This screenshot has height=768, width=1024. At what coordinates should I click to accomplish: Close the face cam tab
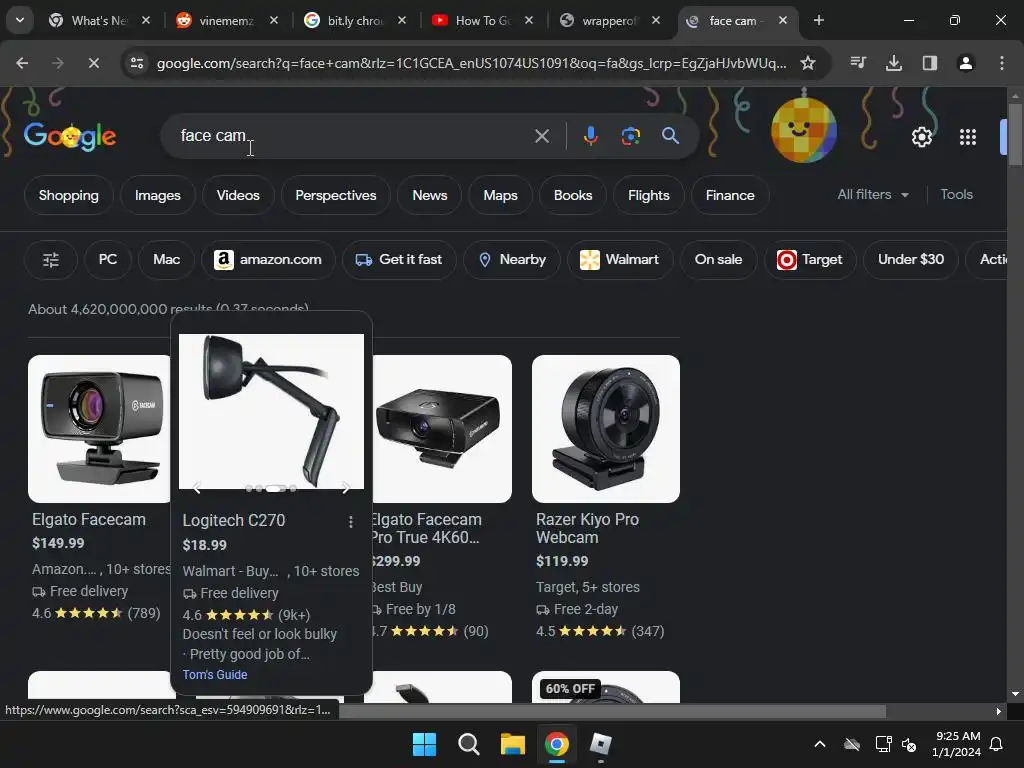[782, 20]
